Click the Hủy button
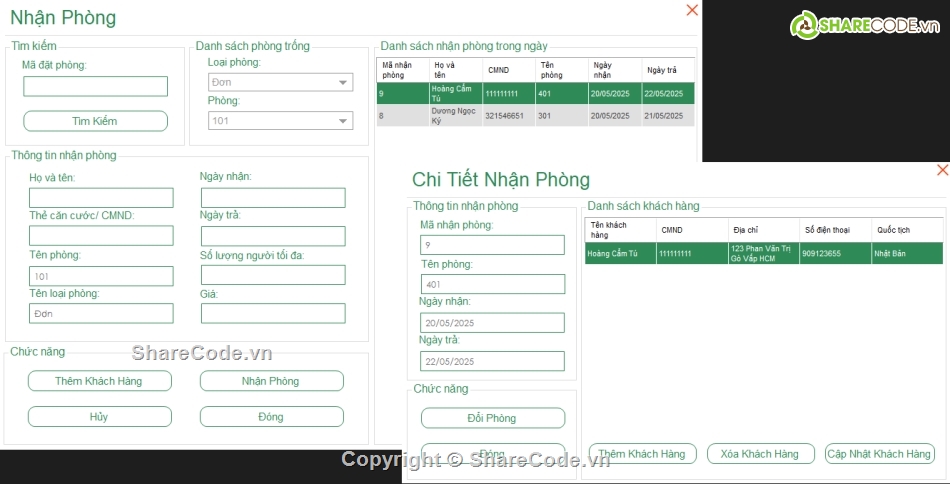The width and height of the screenshot is (950, 484). (x=99, y=417)
